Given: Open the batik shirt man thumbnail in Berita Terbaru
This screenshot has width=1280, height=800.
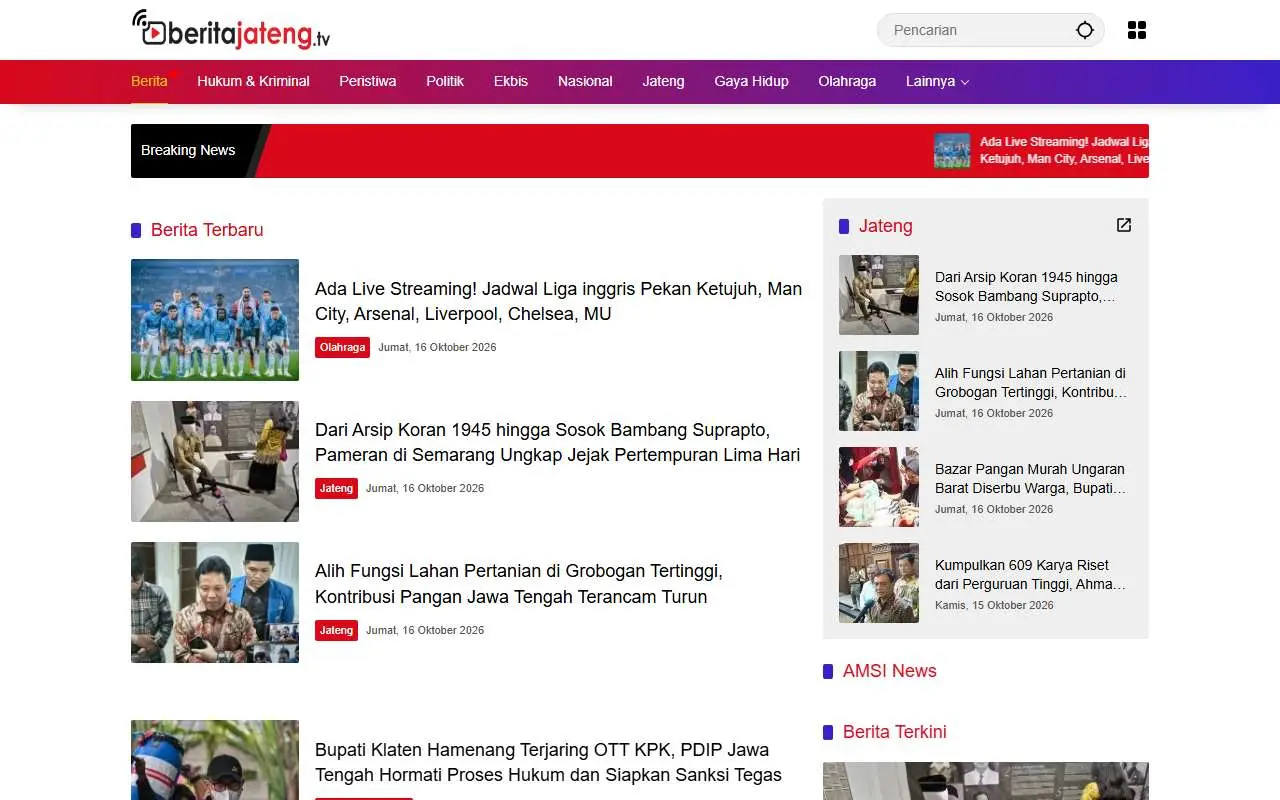Looking at the screenshot, I should pyautogui.click(x=215, y=602).
